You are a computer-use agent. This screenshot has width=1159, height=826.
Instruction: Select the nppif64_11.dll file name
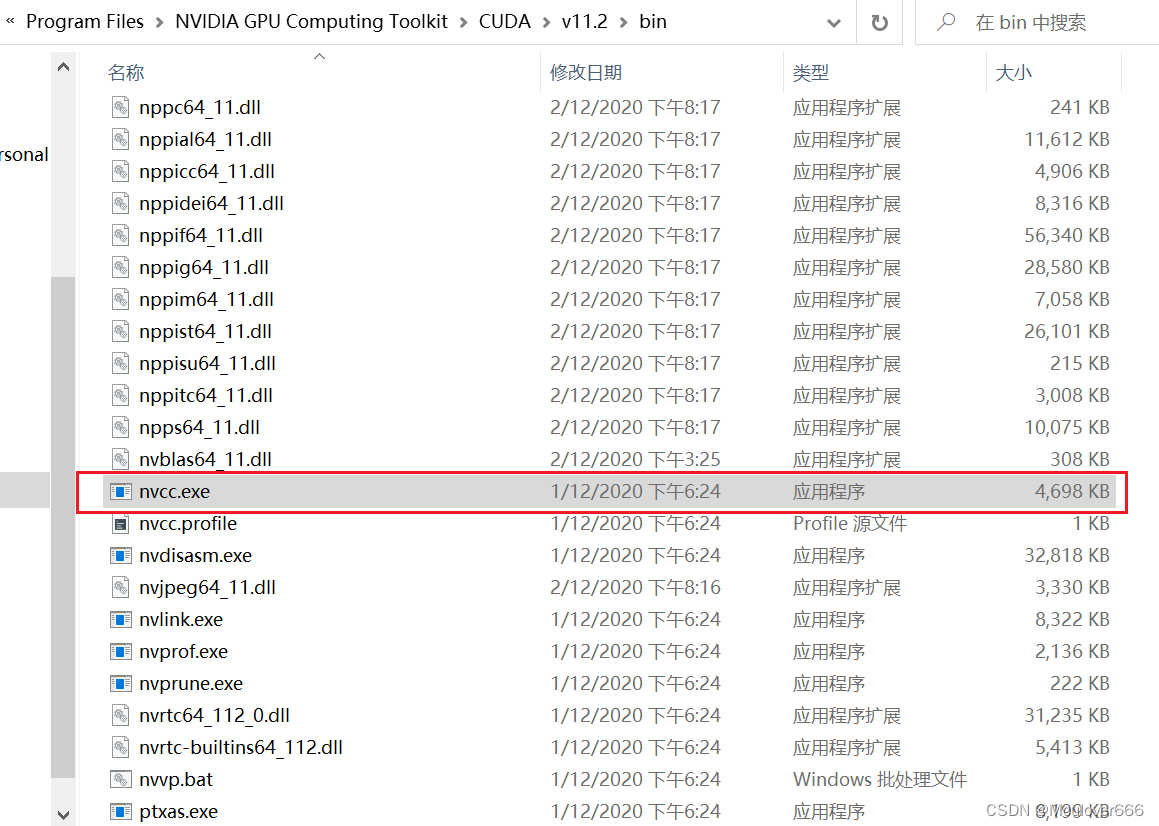(201, 236)
